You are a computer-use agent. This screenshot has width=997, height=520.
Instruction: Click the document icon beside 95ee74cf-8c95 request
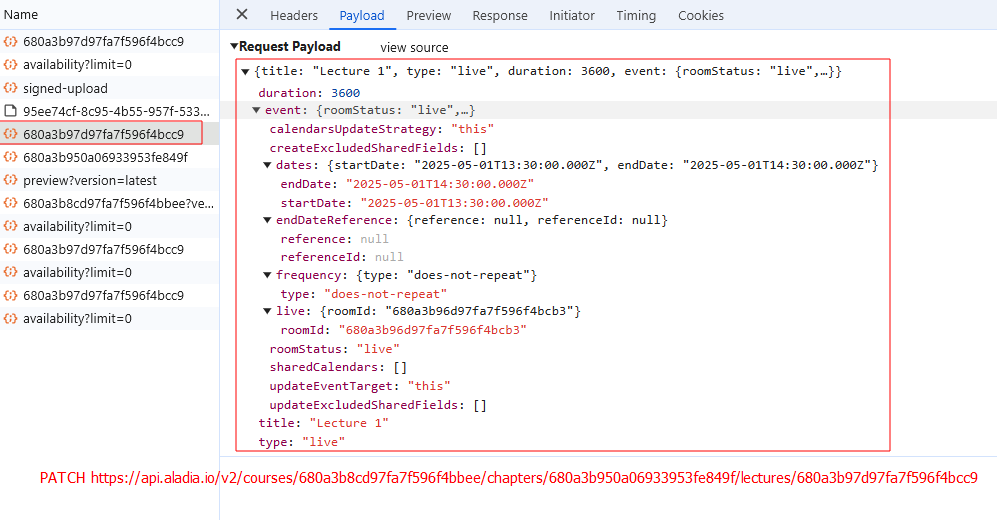tap(10, 111)
